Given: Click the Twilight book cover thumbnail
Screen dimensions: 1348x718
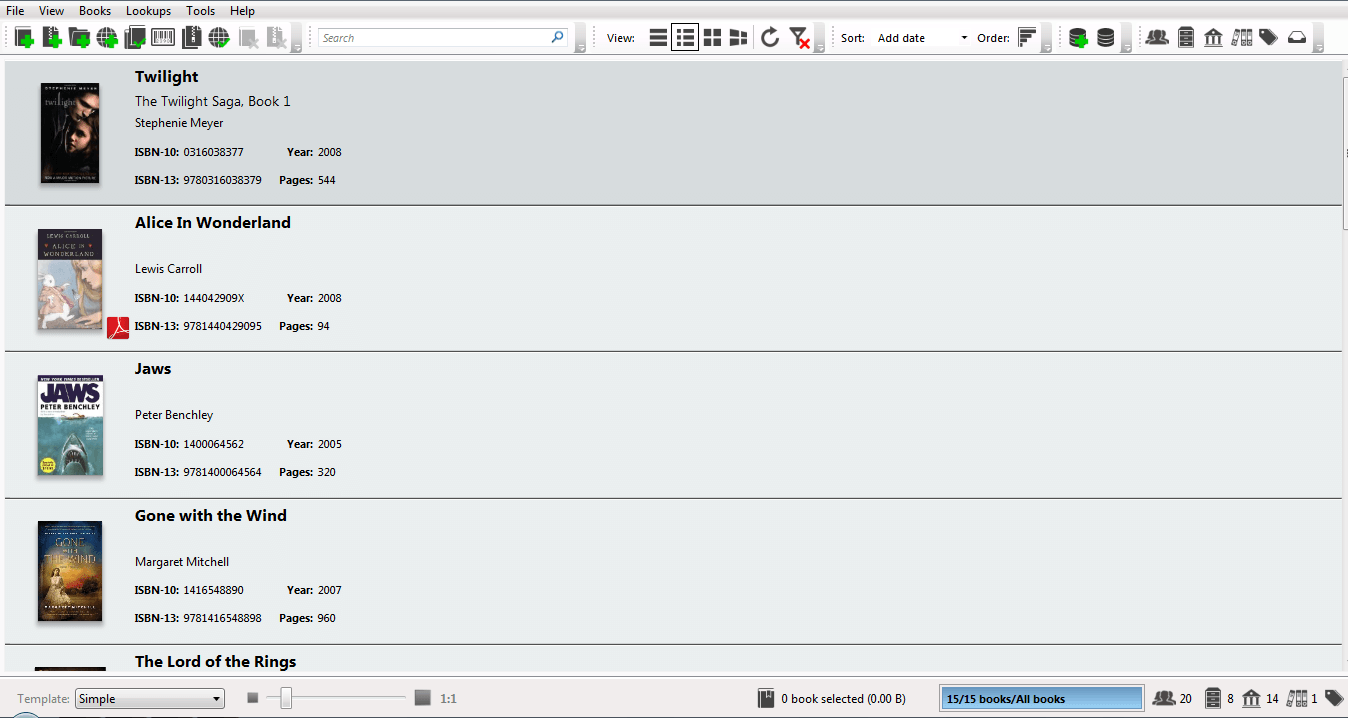Looking at the screenshot, I should 70,133.
